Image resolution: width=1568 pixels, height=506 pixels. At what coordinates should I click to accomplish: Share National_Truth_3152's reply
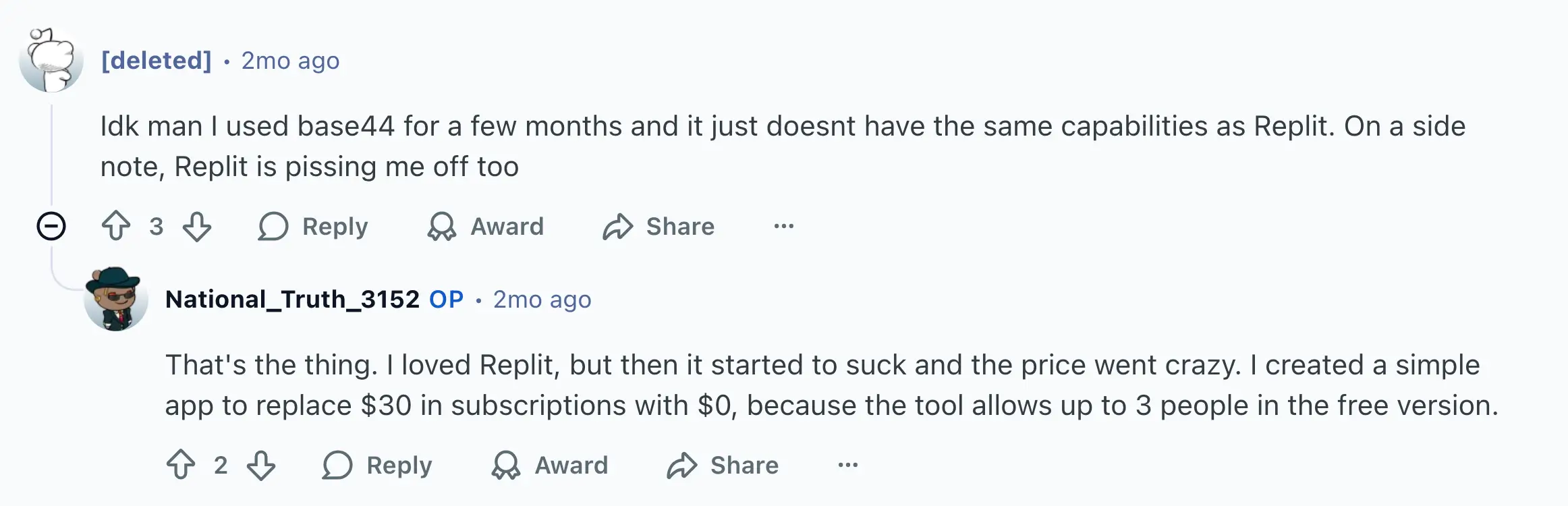click(x=723, y=465)
